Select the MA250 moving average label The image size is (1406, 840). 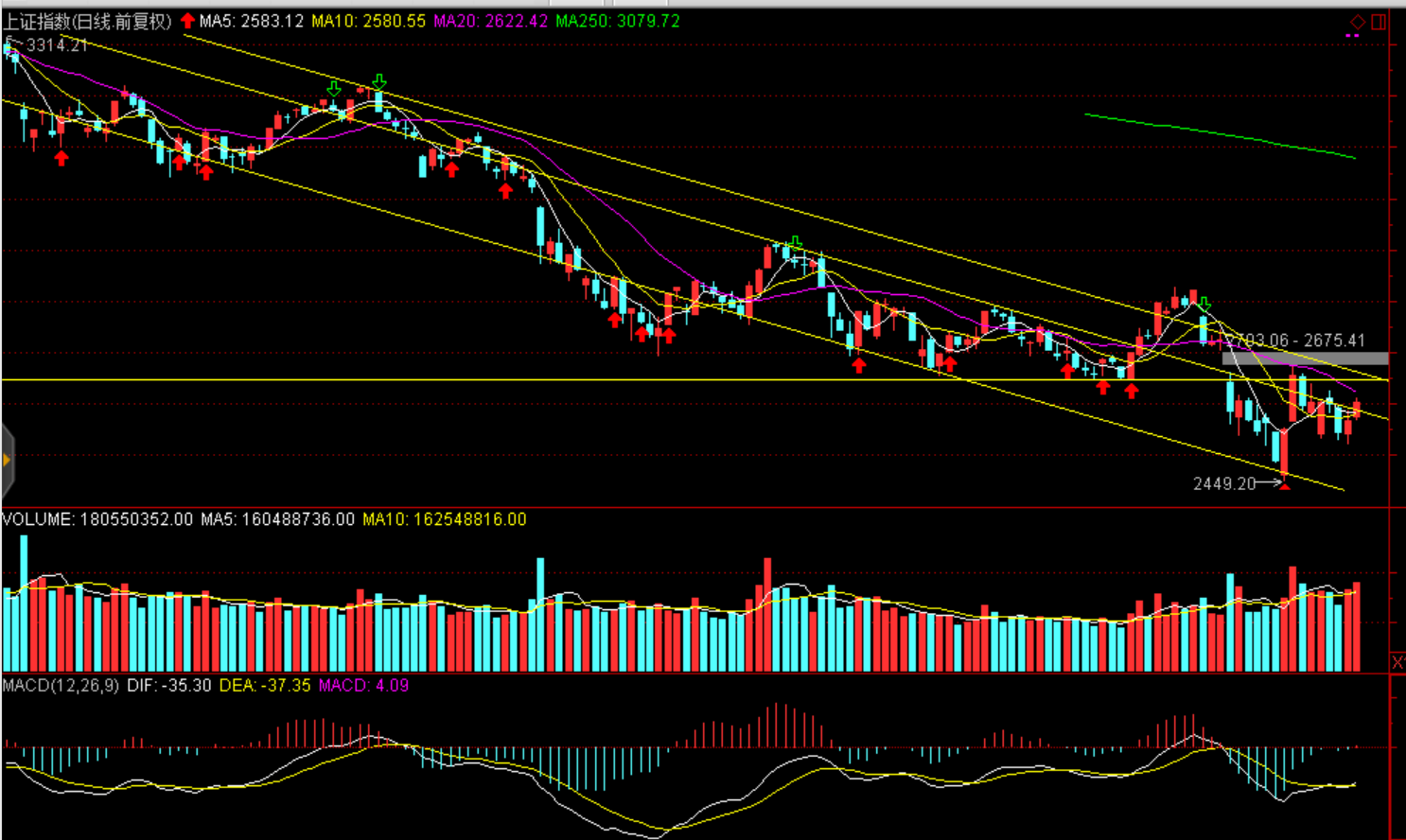pos(617,21)
